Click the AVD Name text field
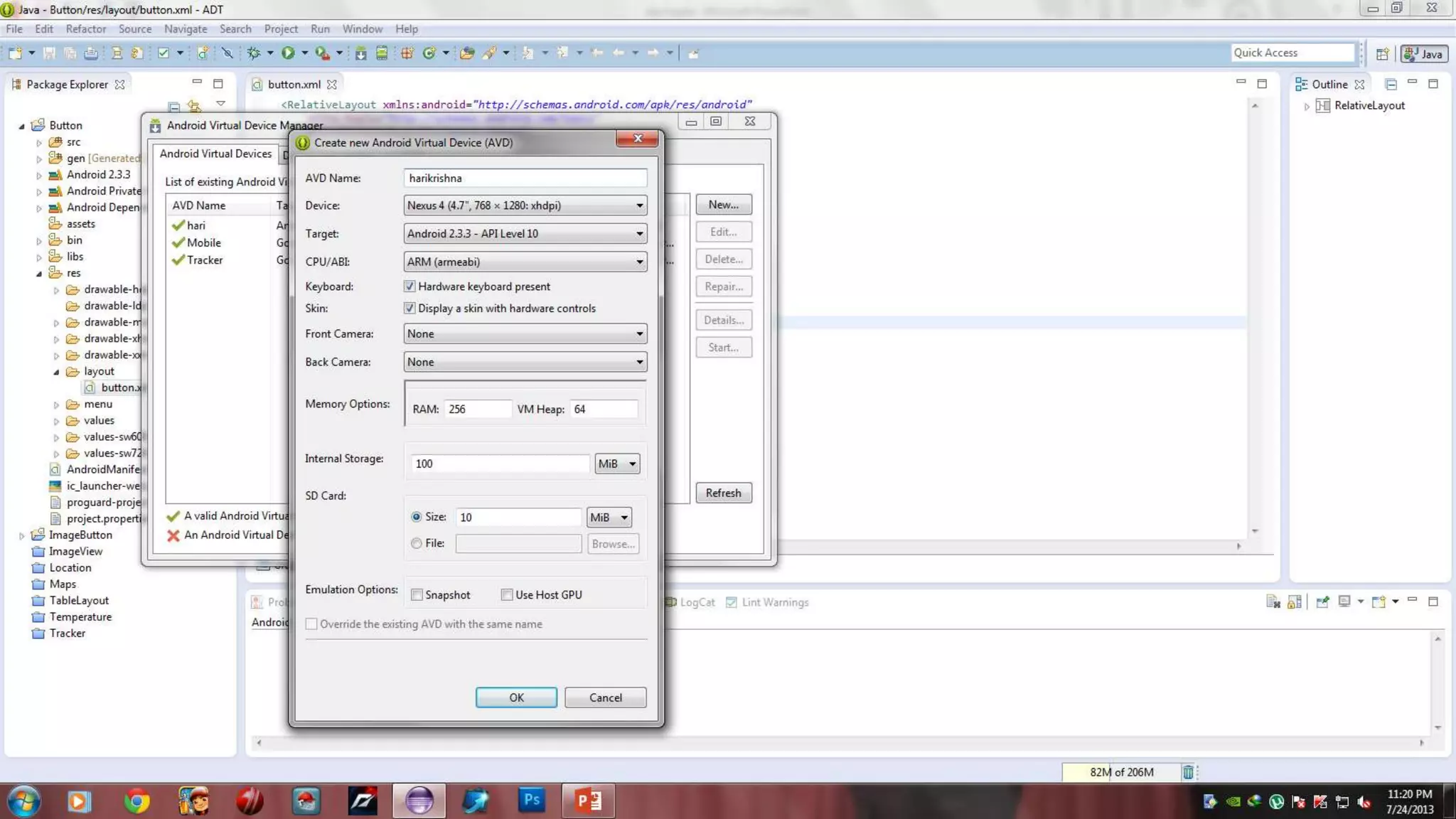Image resolution: width=1456 pixels, height=819 pixels. pos(525,178)
